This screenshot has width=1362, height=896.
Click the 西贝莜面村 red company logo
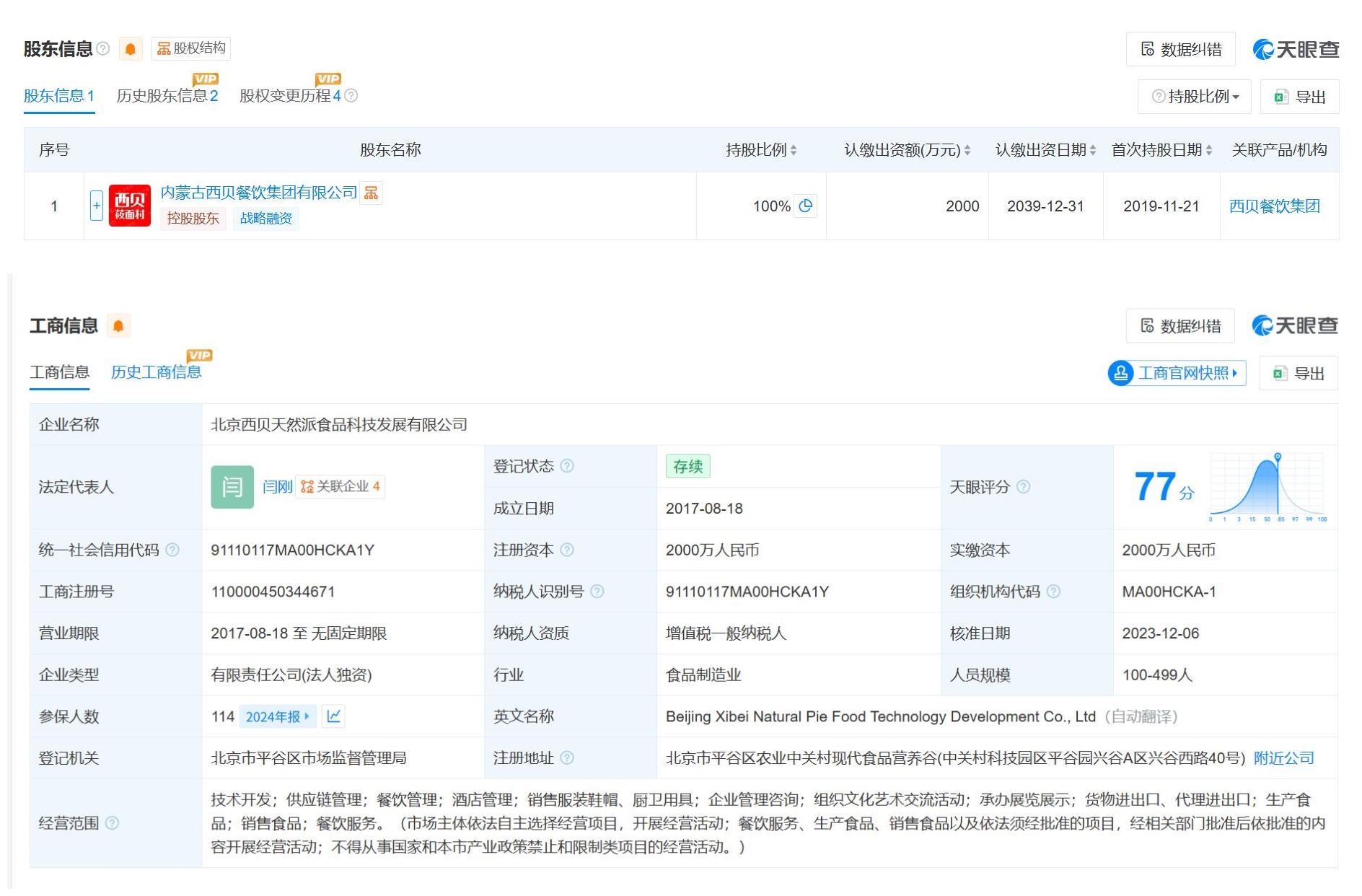(x=130, y=206)
